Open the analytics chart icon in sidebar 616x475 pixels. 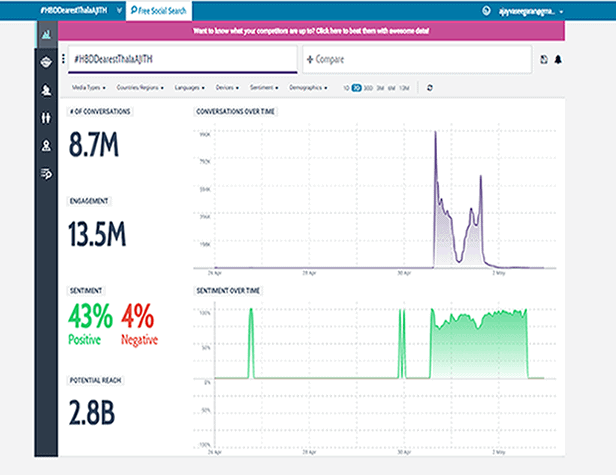pyautogui.click(x=46, y=35)
